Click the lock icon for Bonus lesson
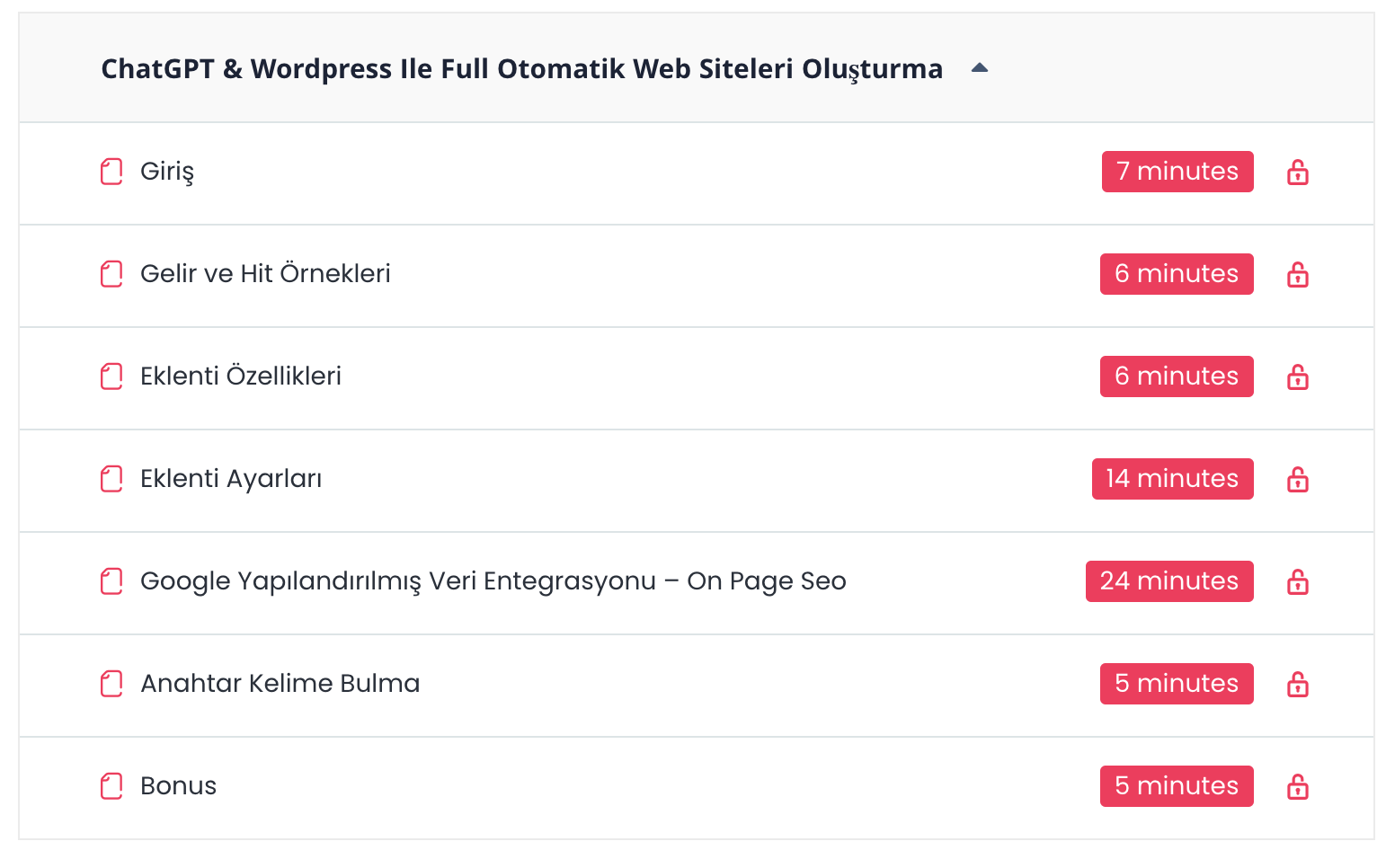 (1297, 786)
